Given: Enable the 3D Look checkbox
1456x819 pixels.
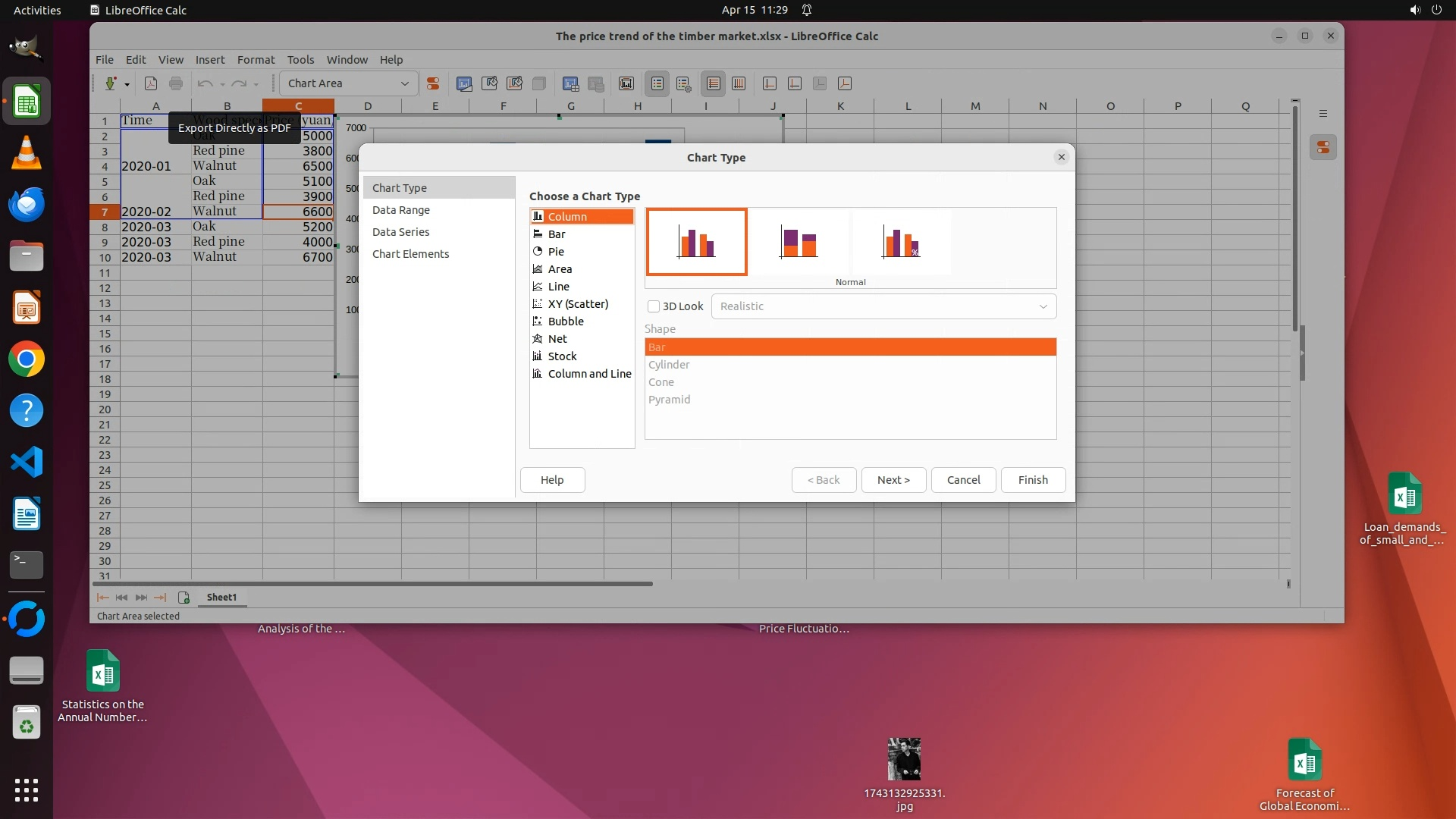Looking at the screenshot, I should [x=654, y=306].
